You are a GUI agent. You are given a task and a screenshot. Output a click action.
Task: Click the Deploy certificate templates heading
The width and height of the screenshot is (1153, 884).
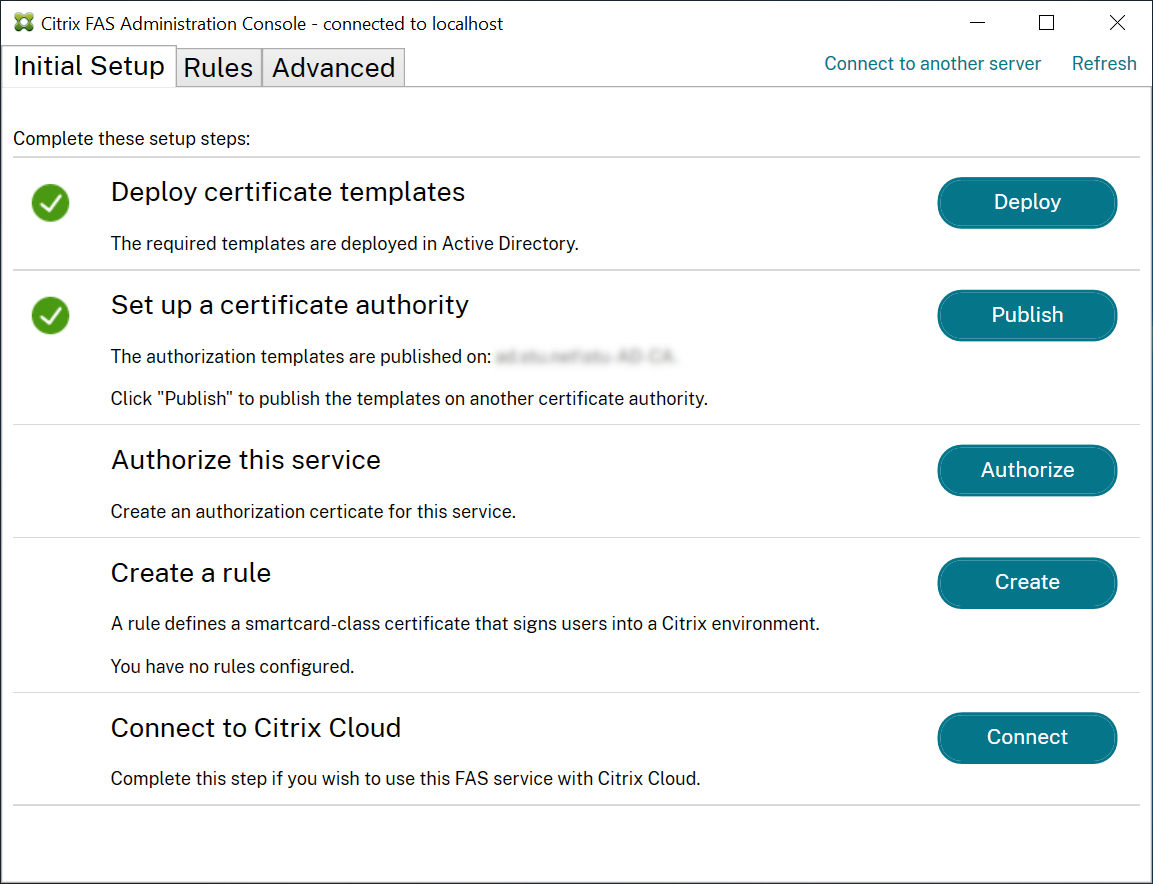pos(288,192)
